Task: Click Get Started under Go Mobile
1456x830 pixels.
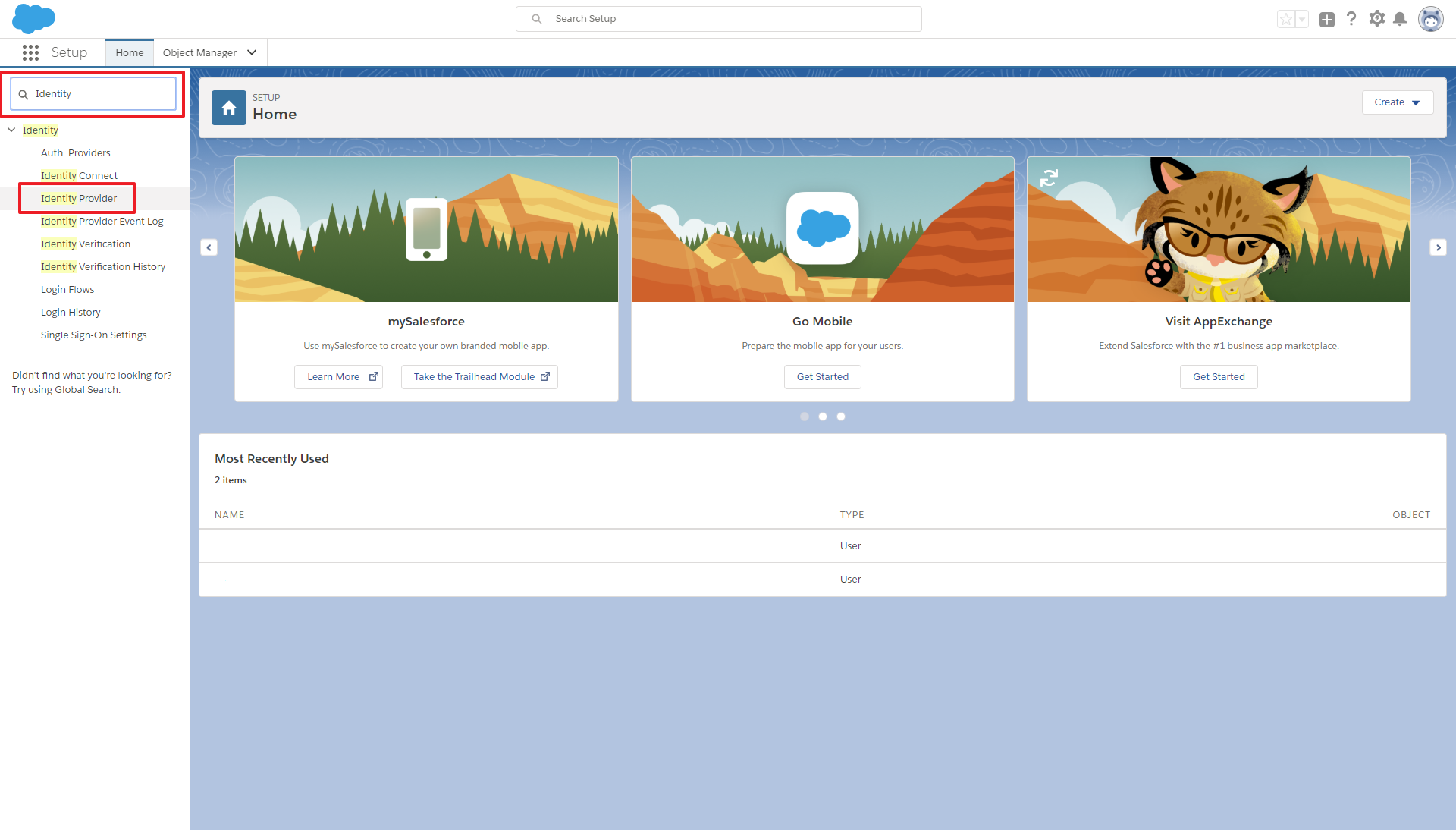Action: click(823, 377)
